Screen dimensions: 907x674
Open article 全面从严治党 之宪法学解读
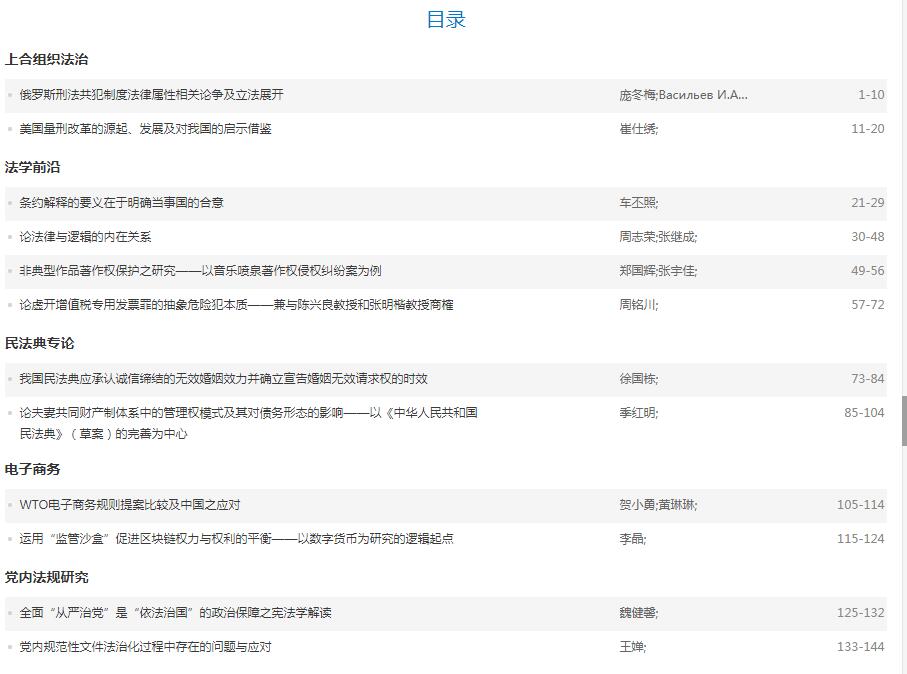(x=175, y=613)
